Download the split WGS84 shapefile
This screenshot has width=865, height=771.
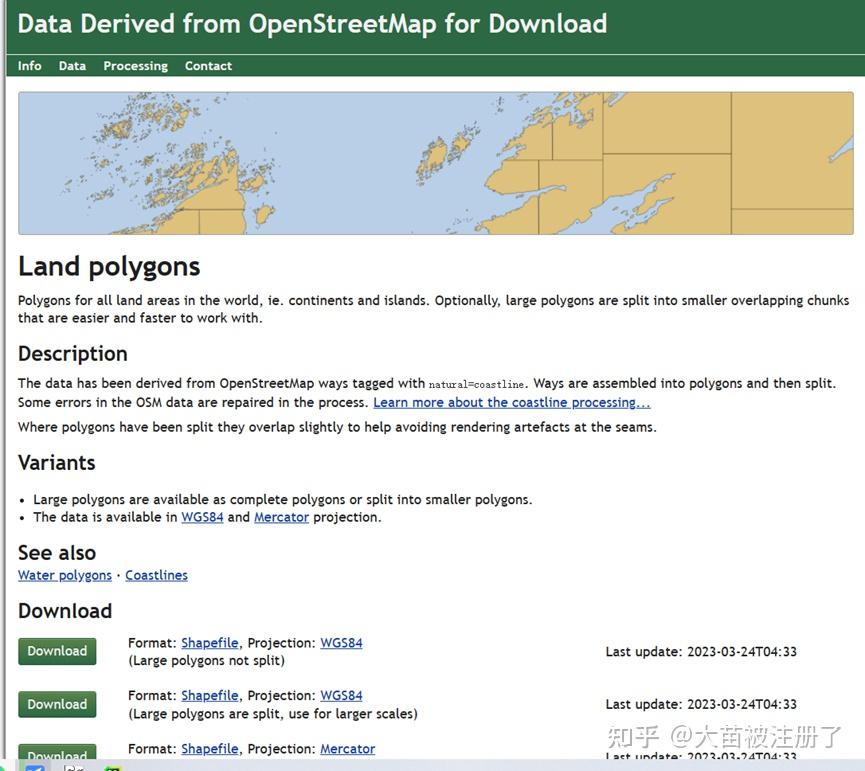[57, 704]
